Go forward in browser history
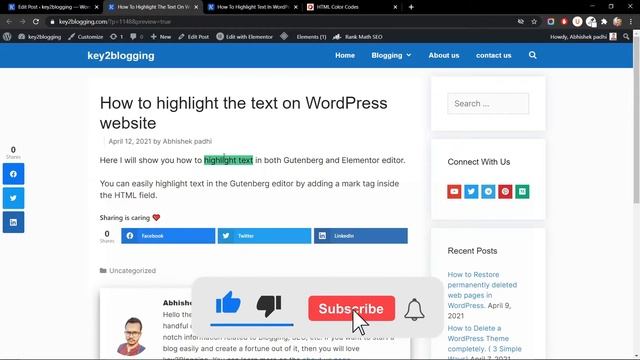The height and width of the screenshot is (360, 640). click(22, 22)
